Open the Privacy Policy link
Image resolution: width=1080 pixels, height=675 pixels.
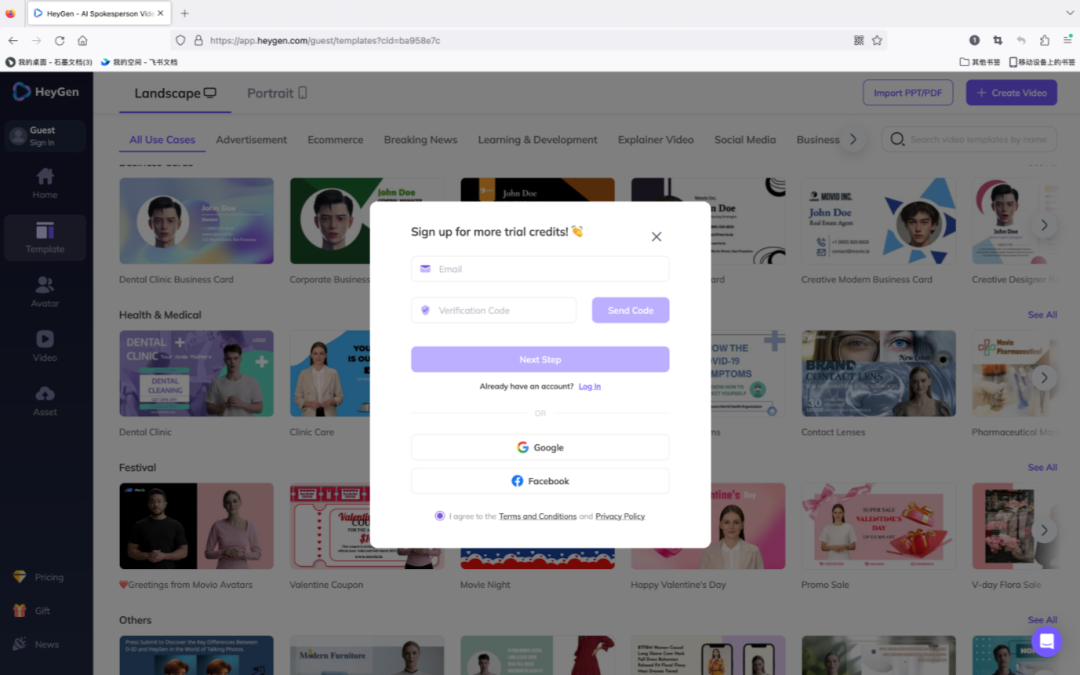[x=620, y=516]
